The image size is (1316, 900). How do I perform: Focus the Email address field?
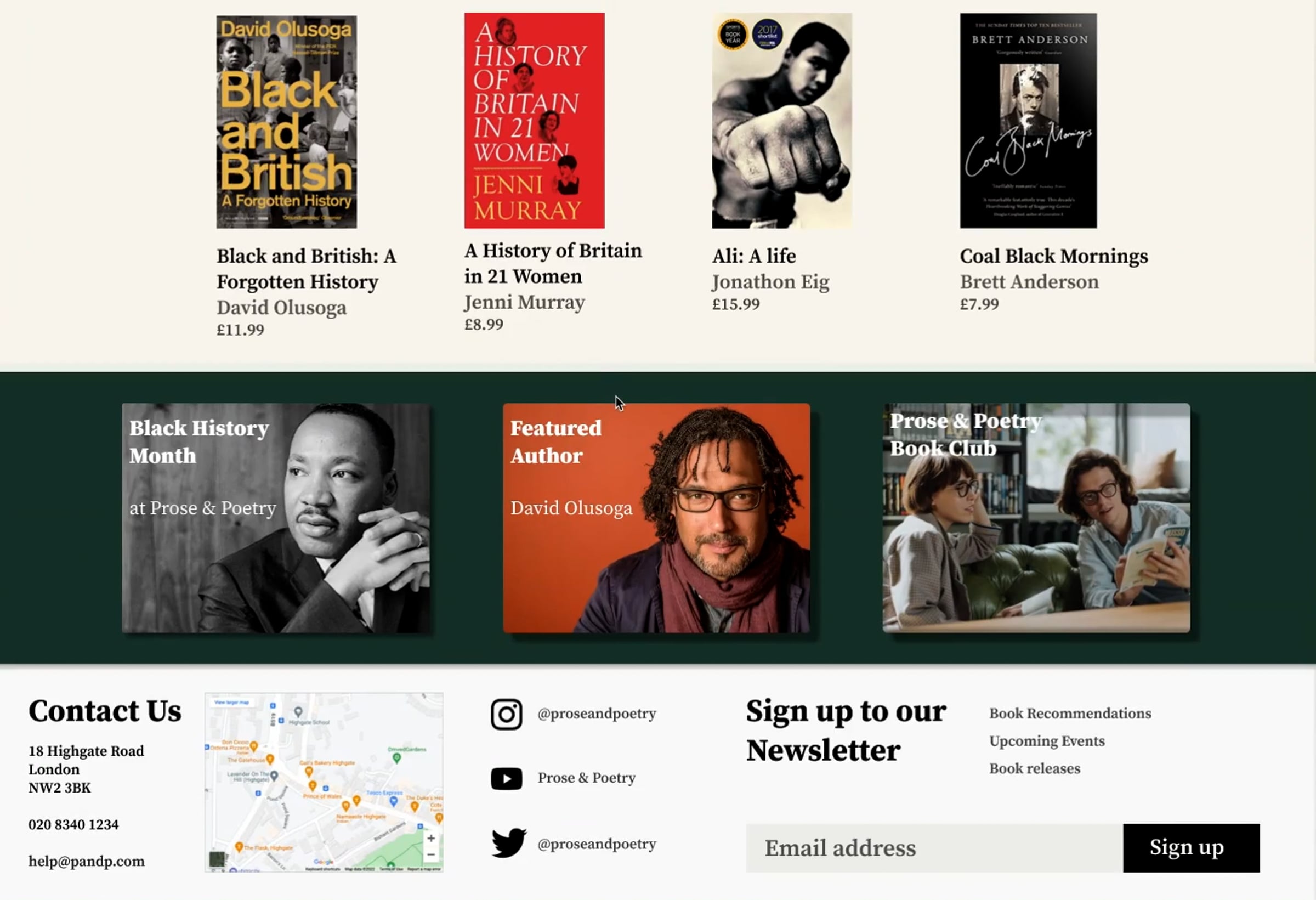(x=934, y=848)
